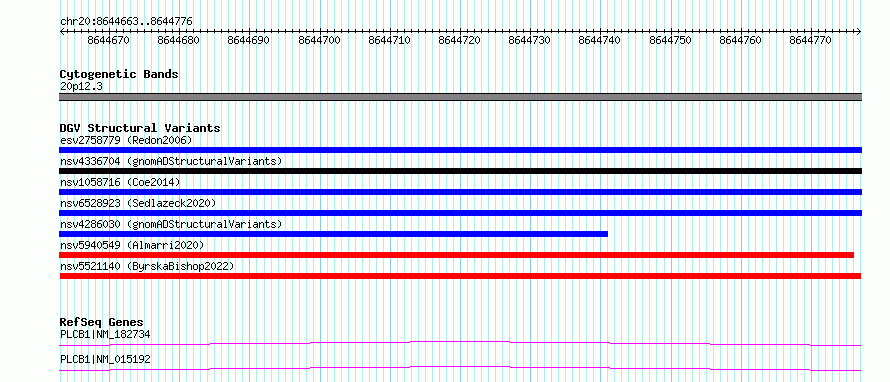Select the magenta PLCB1 NM_015192 transcript line
The height and width of the screenshot is (382, 890).
pyautogui.click(x=460, y=368)
